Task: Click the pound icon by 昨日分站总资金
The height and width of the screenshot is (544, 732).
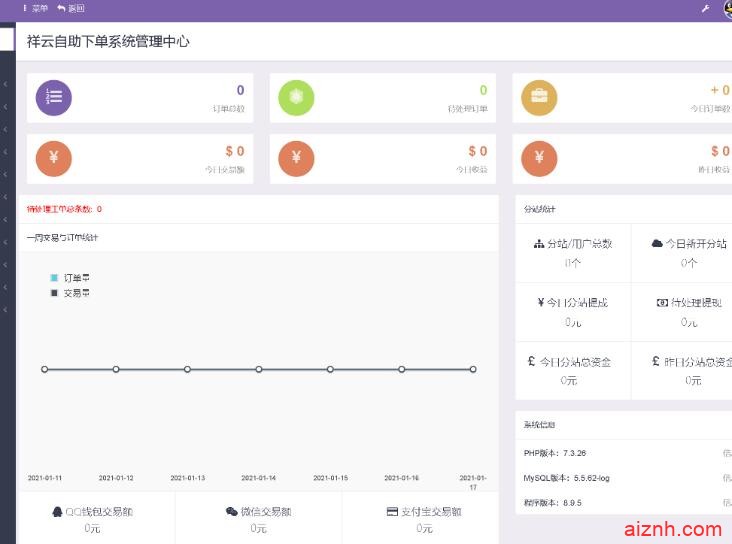Action: point(655,361)
